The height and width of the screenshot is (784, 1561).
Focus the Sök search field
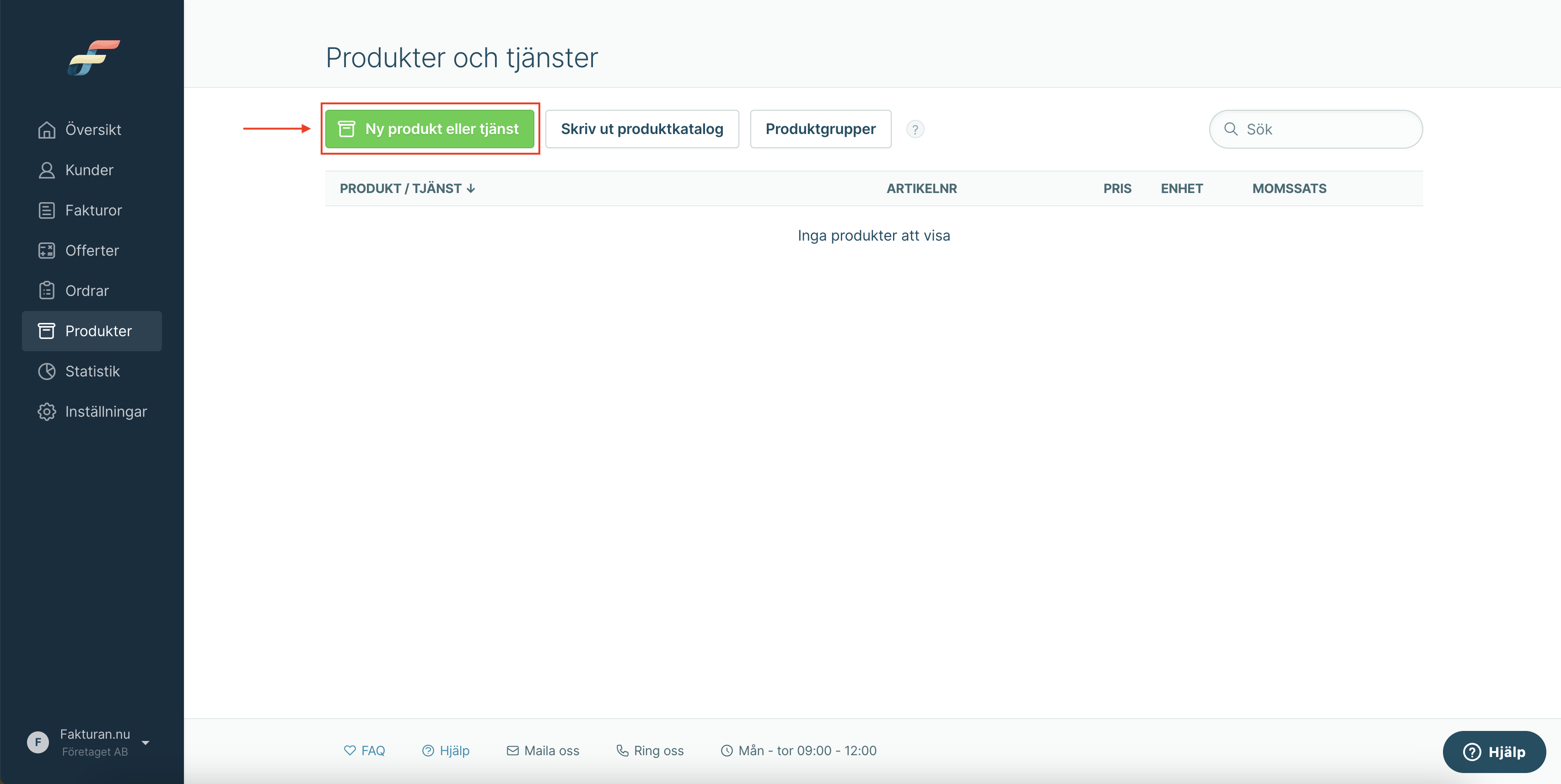1316,129
